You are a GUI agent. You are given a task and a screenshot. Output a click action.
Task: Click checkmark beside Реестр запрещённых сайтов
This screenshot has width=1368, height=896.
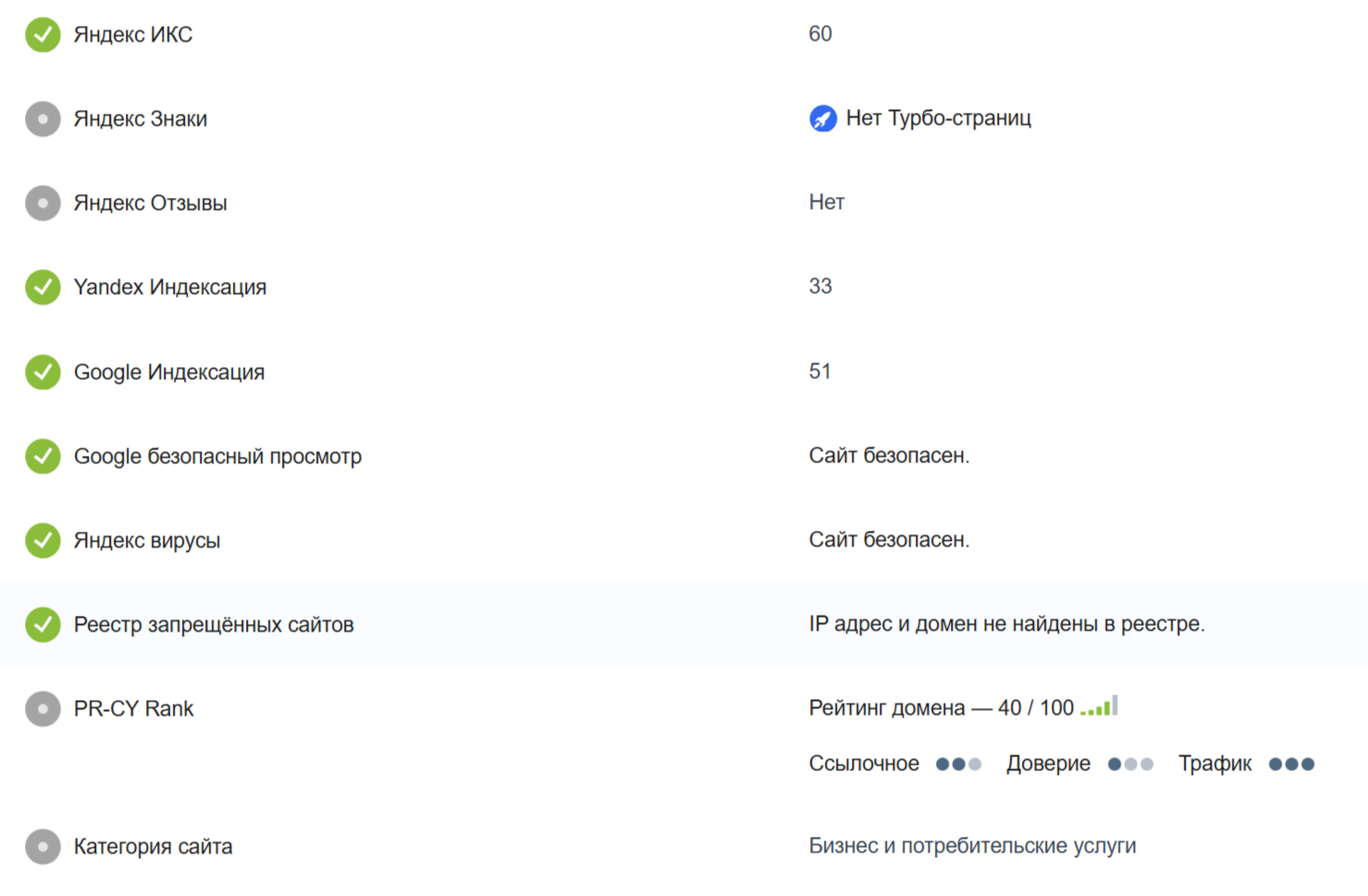point(43,624)
